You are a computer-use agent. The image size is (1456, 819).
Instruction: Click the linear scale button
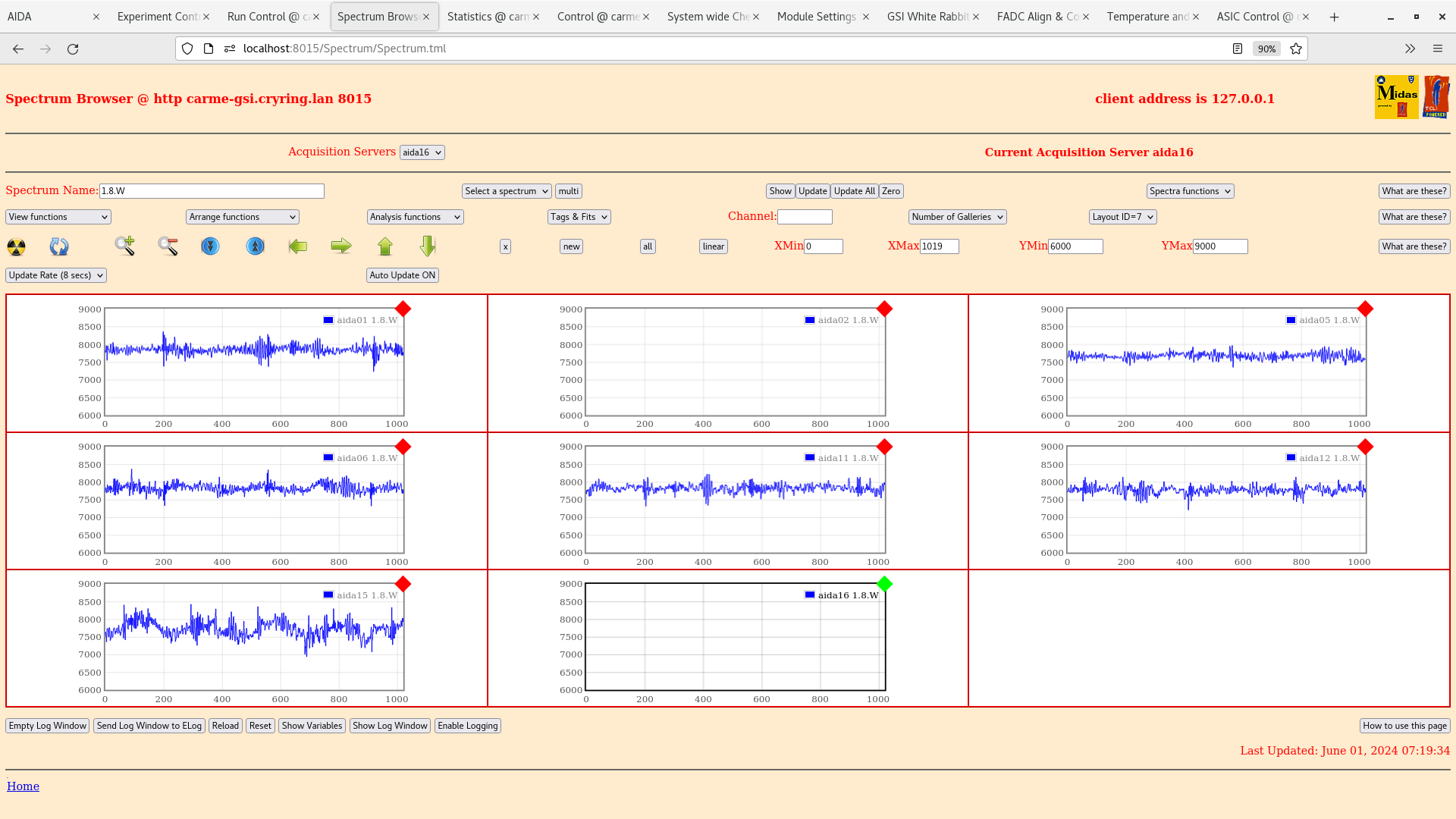click(x=712, y=246)
